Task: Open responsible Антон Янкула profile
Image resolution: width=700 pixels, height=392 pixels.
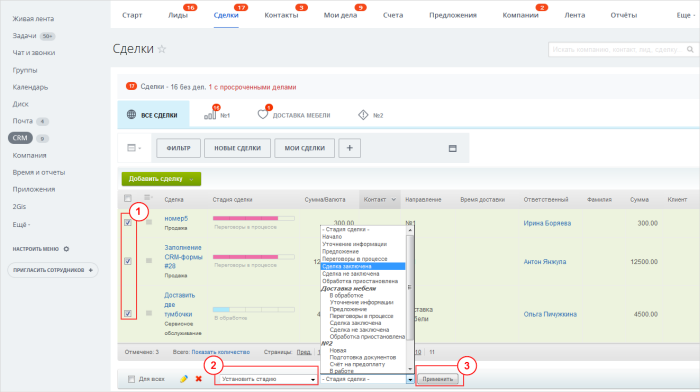Action: click(x=545, y=262)
